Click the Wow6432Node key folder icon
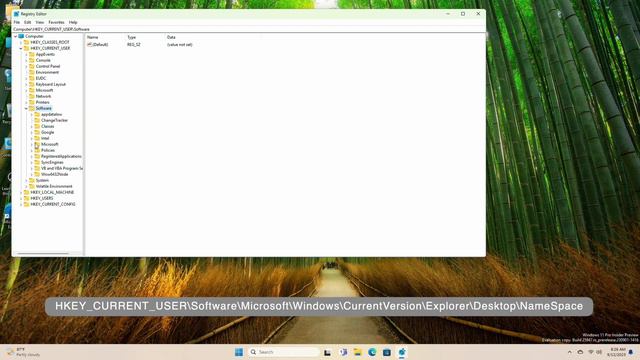 click(x=37, y=174)
